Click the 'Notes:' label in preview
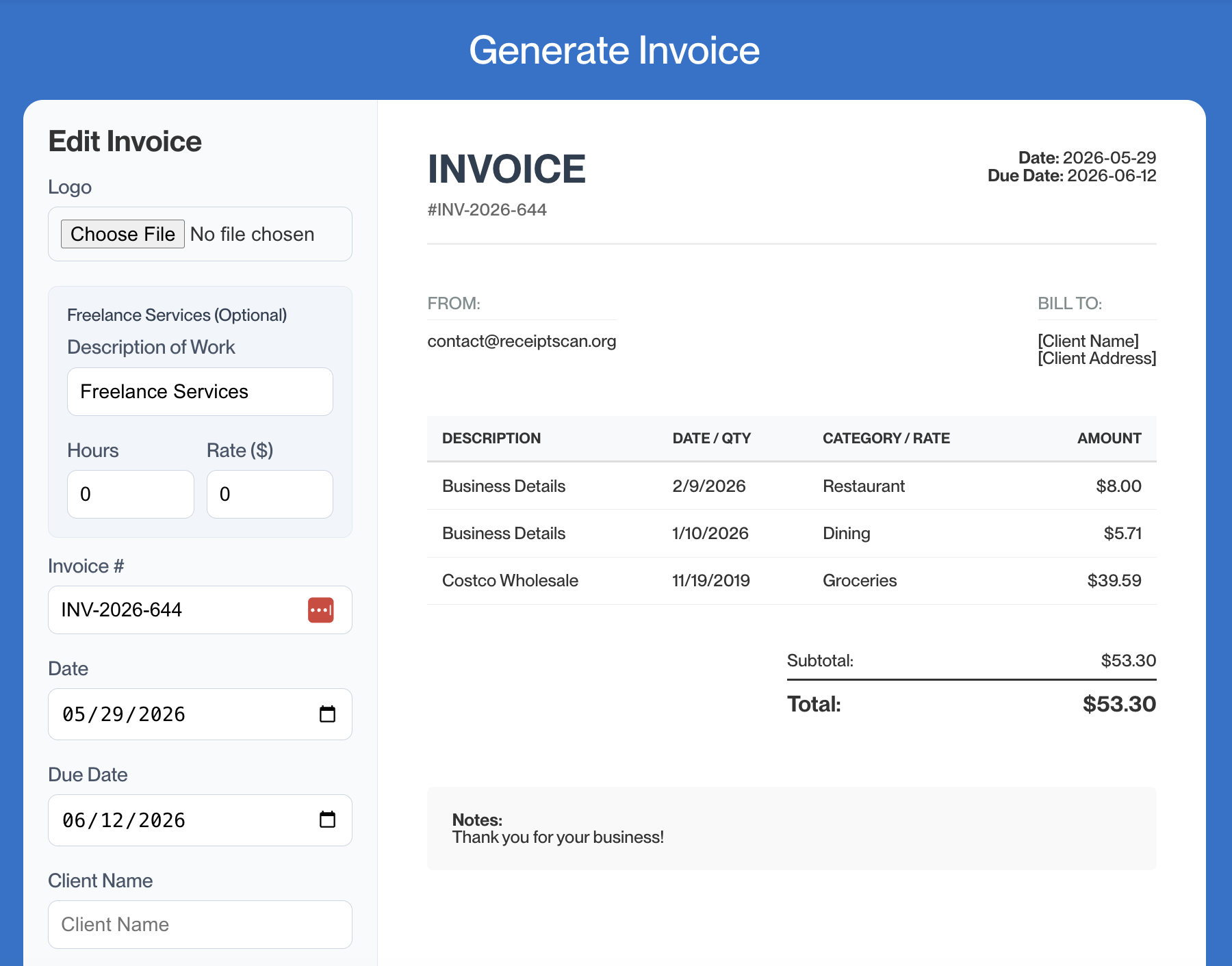The width and height of the screenshot is (1232, 966). tap(477, 820)
